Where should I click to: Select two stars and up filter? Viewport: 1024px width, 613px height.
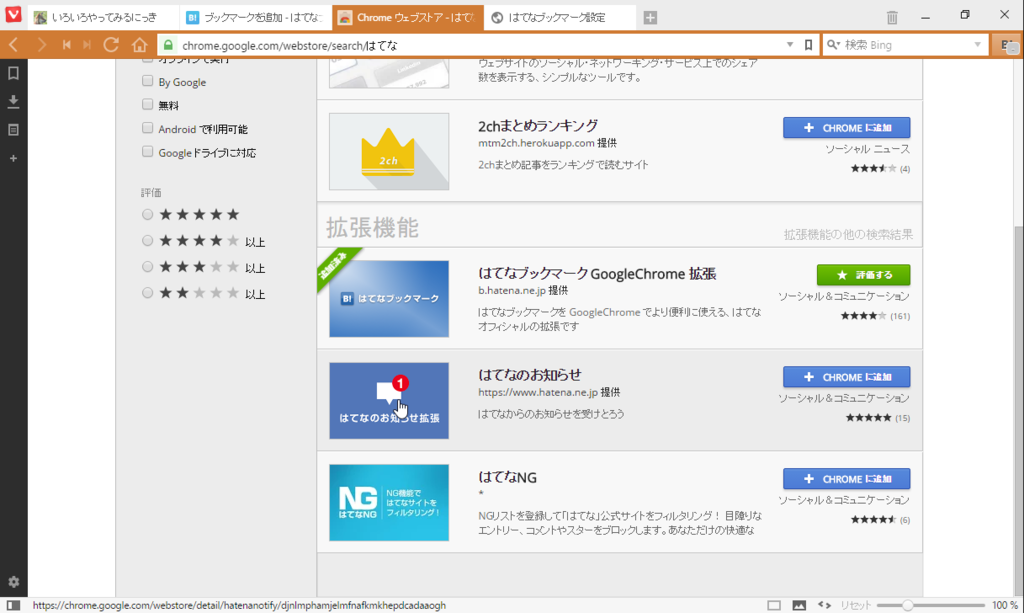tap(148, 293)
